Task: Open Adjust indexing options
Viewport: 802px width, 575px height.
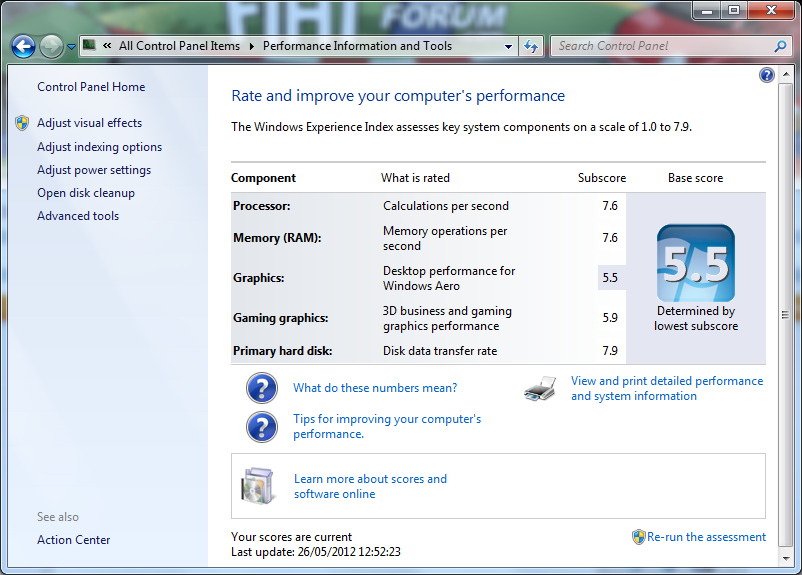Action: pos(99,147)
